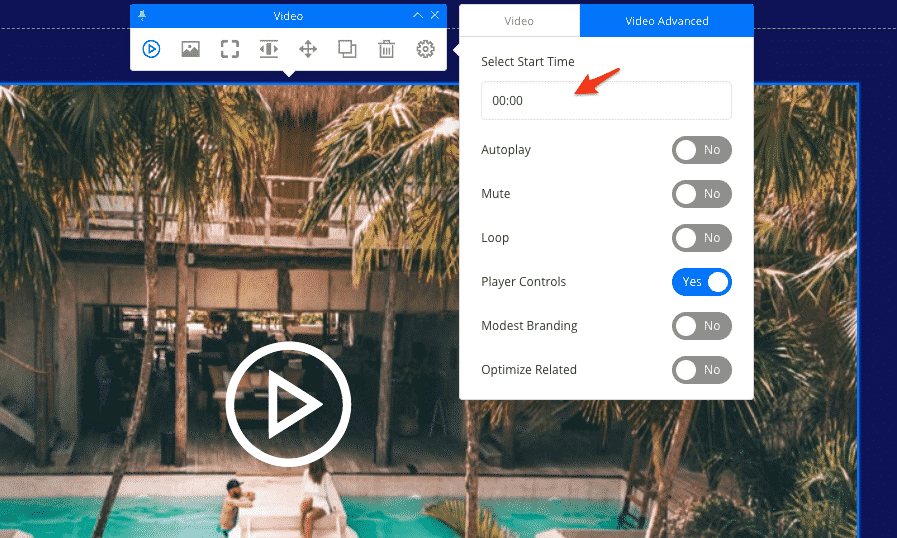
Task: Click the video play icon in toolbar
Action: pos(152,49)
